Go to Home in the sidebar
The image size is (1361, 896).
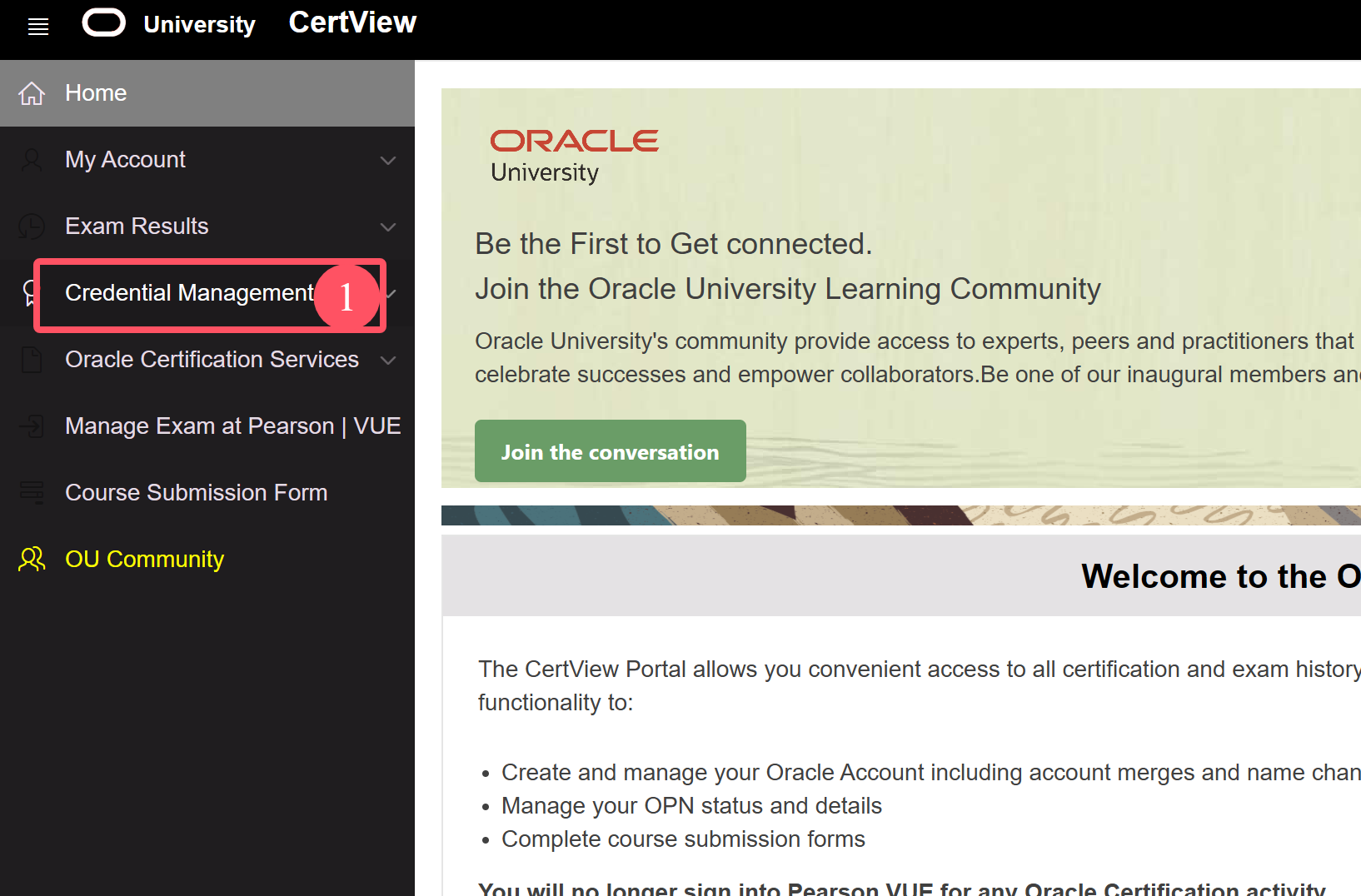(x=207, y=93)
